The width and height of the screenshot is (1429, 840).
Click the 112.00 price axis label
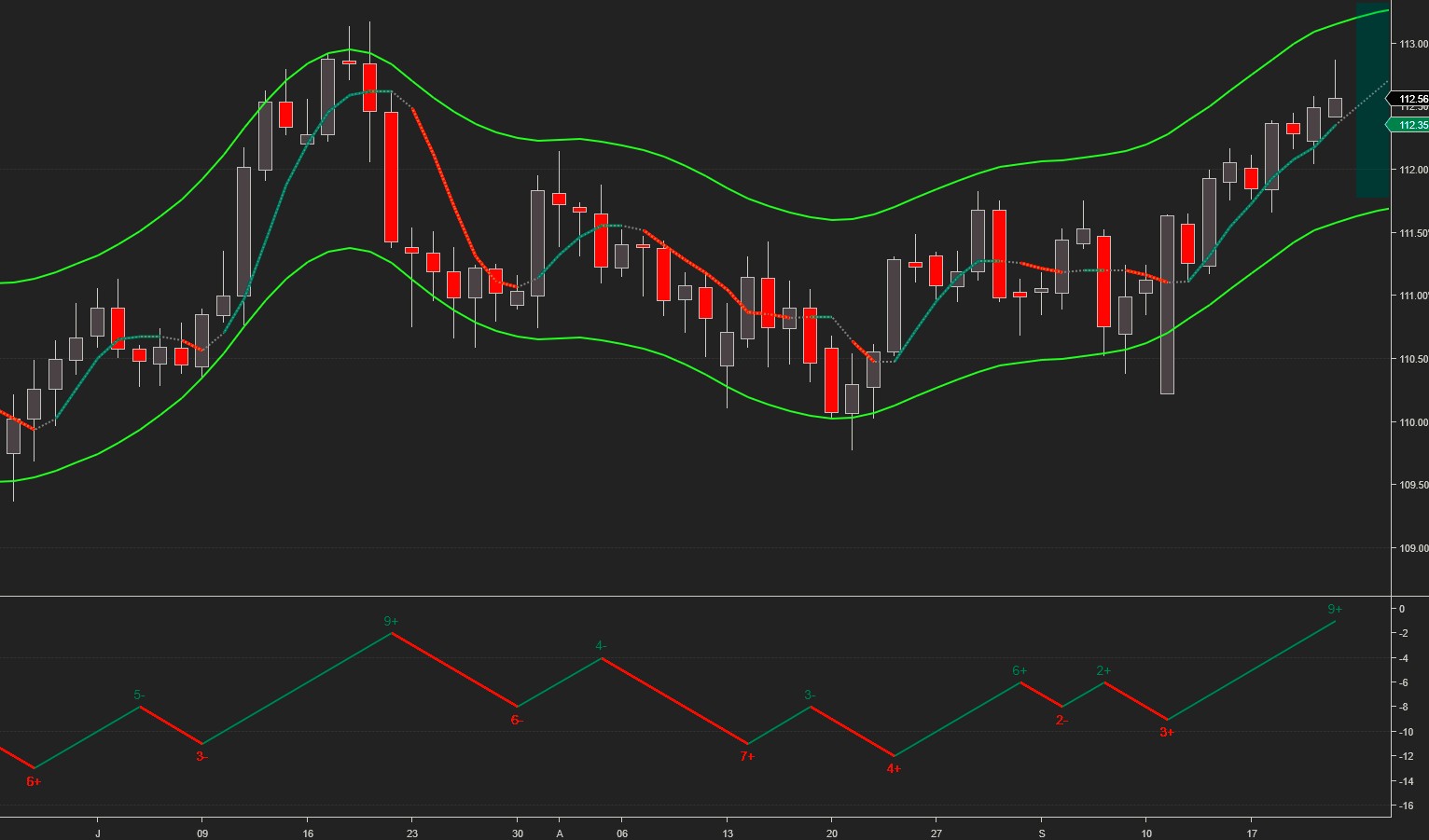[x=1413, y=170]
